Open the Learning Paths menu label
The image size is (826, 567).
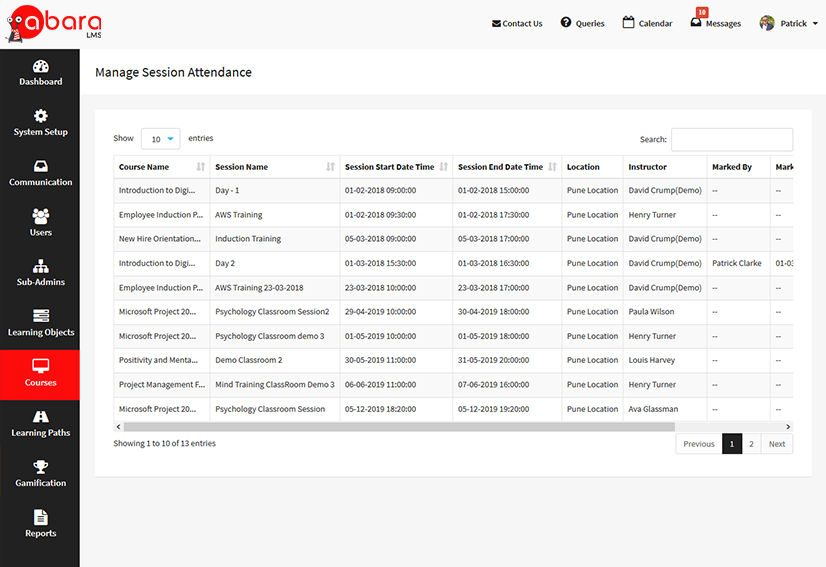click(x=41, y=433)
